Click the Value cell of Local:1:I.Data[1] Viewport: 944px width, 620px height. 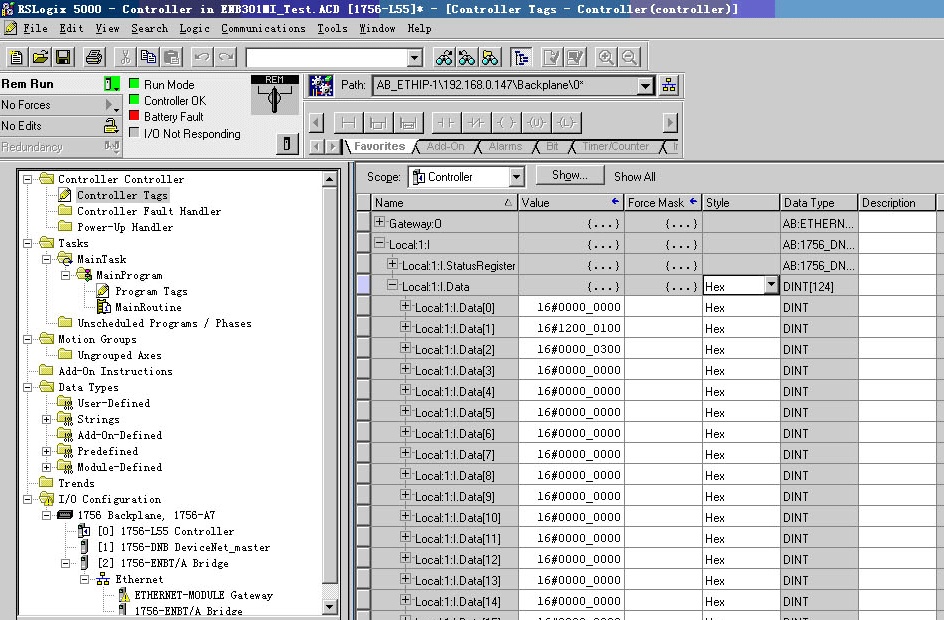[571, 328]
